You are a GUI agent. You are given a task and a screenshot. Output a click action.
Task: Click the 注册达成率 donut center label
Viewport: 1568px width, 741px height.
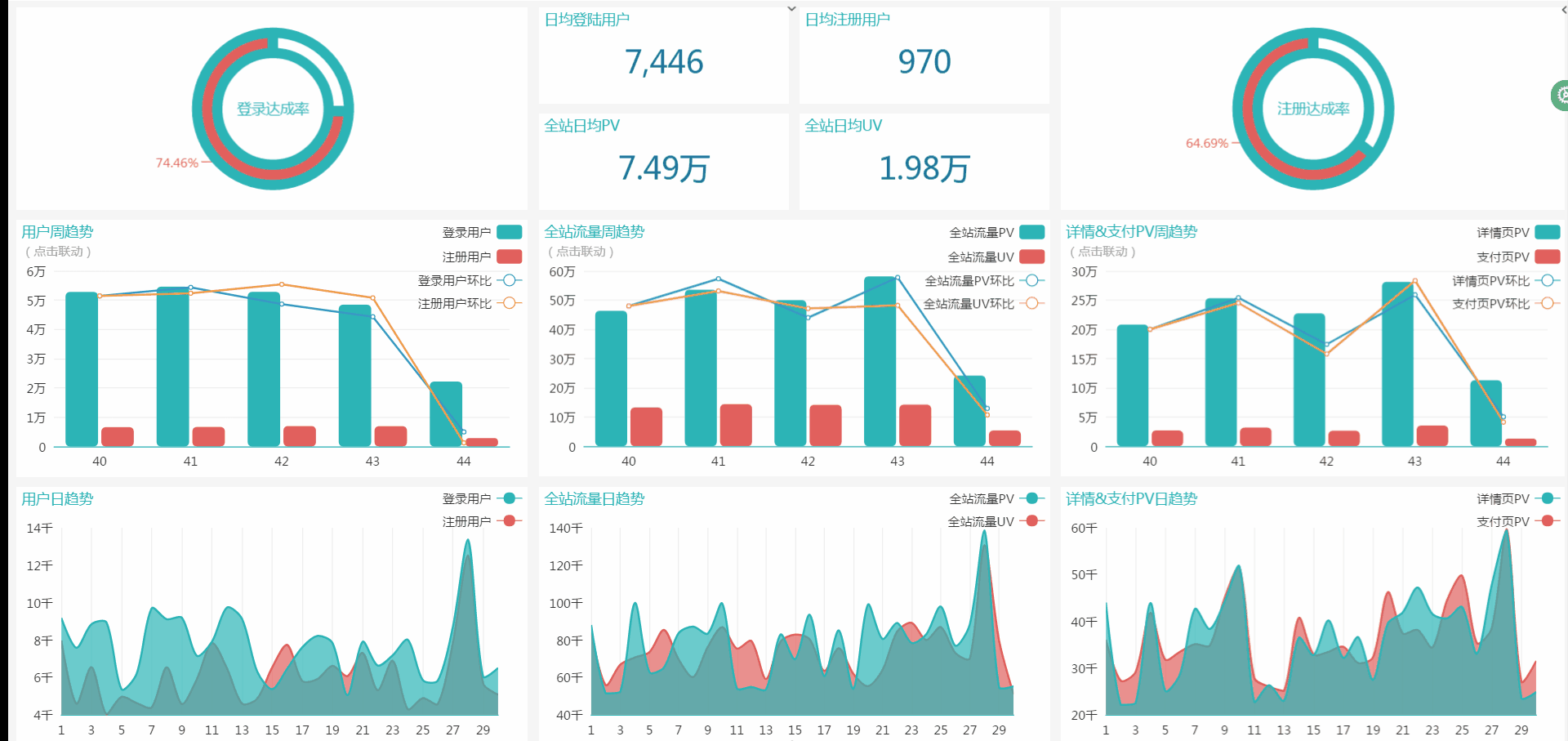1313,109
